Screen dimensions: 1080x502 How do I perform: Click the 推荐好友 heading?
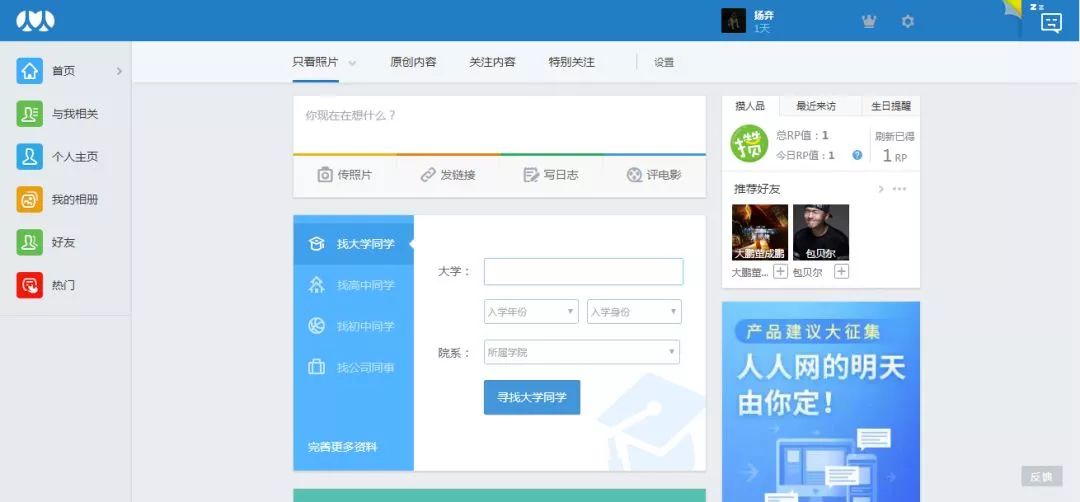(x=757, y=189)
